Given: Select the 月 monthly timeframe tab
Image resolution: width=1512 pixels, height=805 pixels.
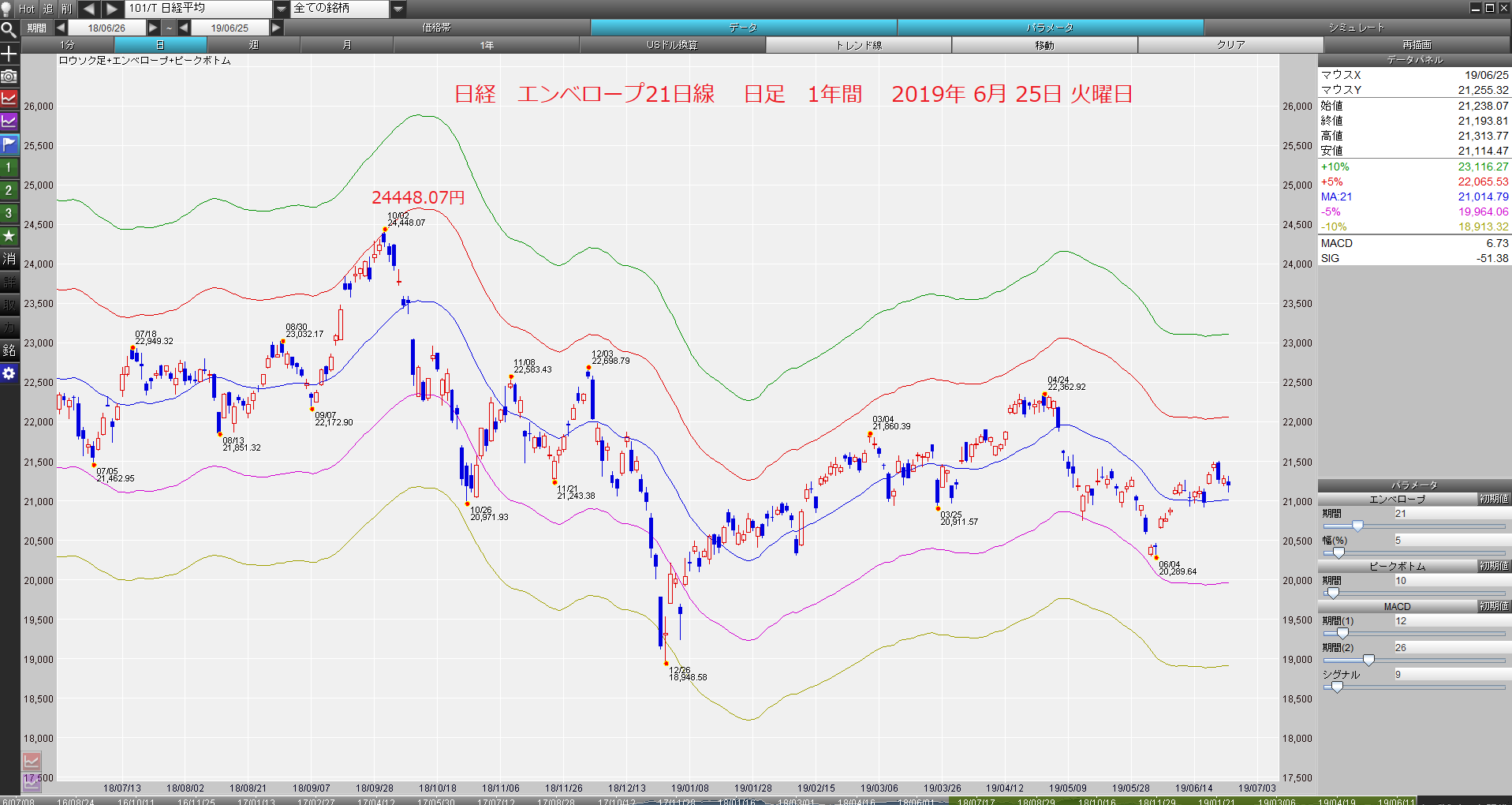Looking at the screenshot, I should coord(346,45).
